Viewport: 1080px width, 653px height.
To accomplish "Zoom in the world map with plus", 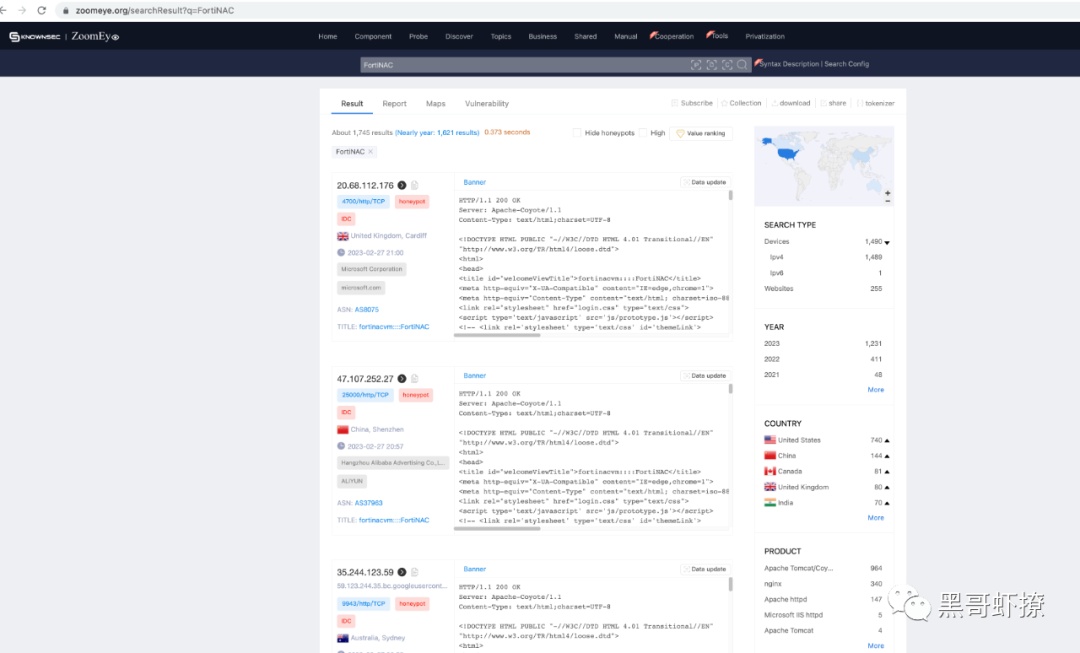I will (888, 193).
